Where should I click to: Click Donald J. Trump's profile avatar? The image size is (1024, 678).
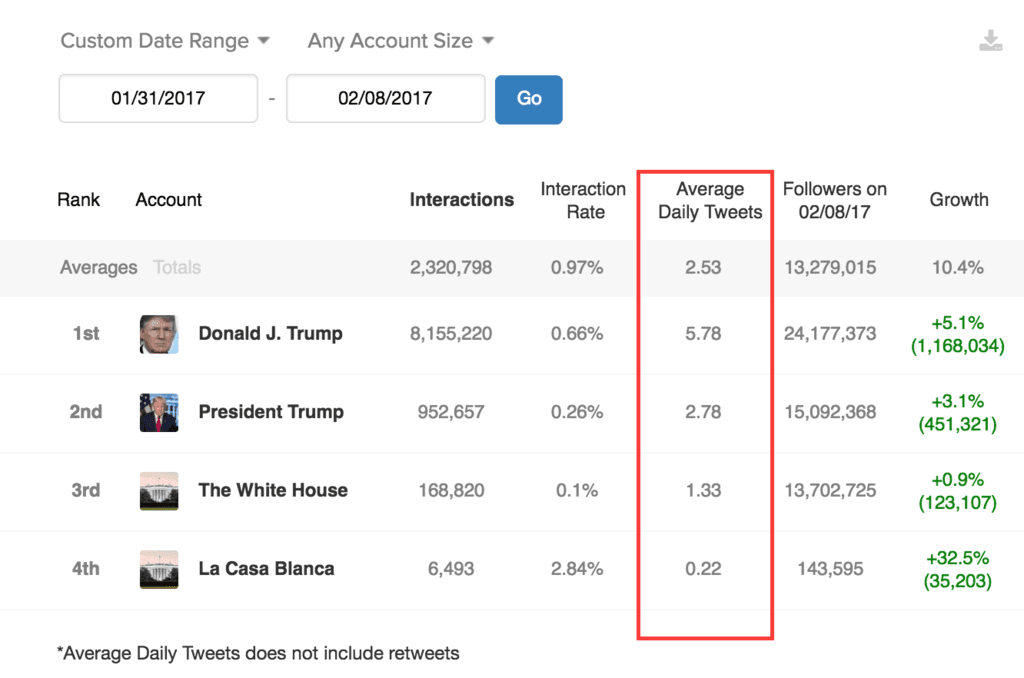pyautogui.click(x=158, y=334)
